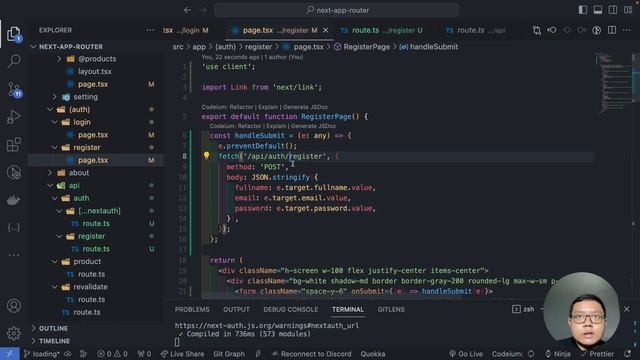
Task: Click the split editor right icon
Action: click(611, 30)
